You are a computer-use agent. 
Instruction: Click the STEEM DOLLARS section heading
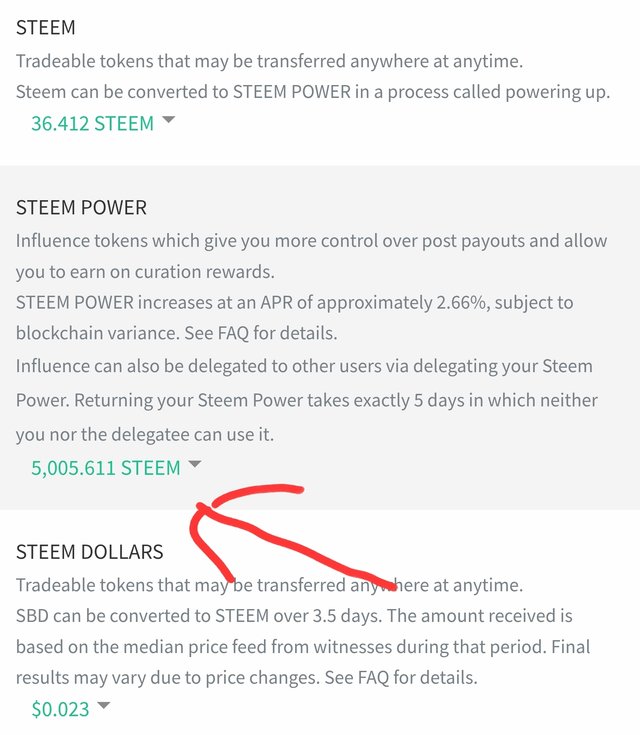point(90,552)
